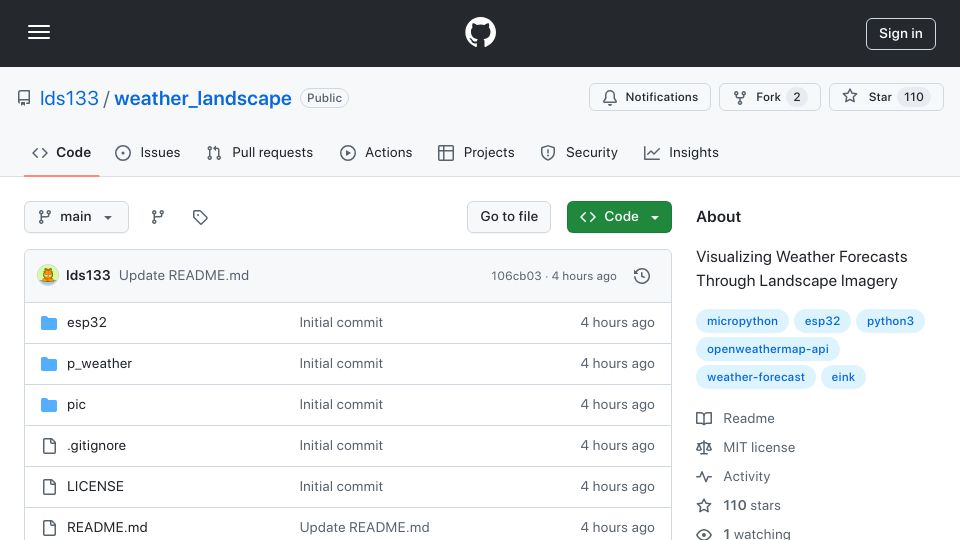Image resolution: width=960 pixels, height=540 pixels.
Task: Open the lds133 commit author name link
Action: [88, 276]
